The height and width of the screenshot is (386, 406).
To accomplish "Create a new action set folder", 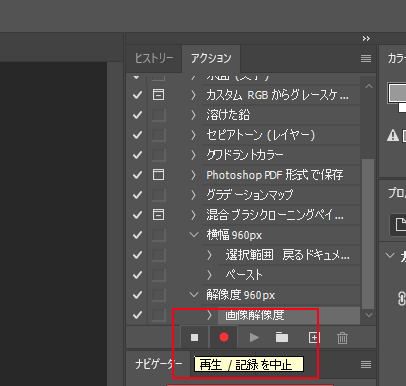I will (282, 338).
